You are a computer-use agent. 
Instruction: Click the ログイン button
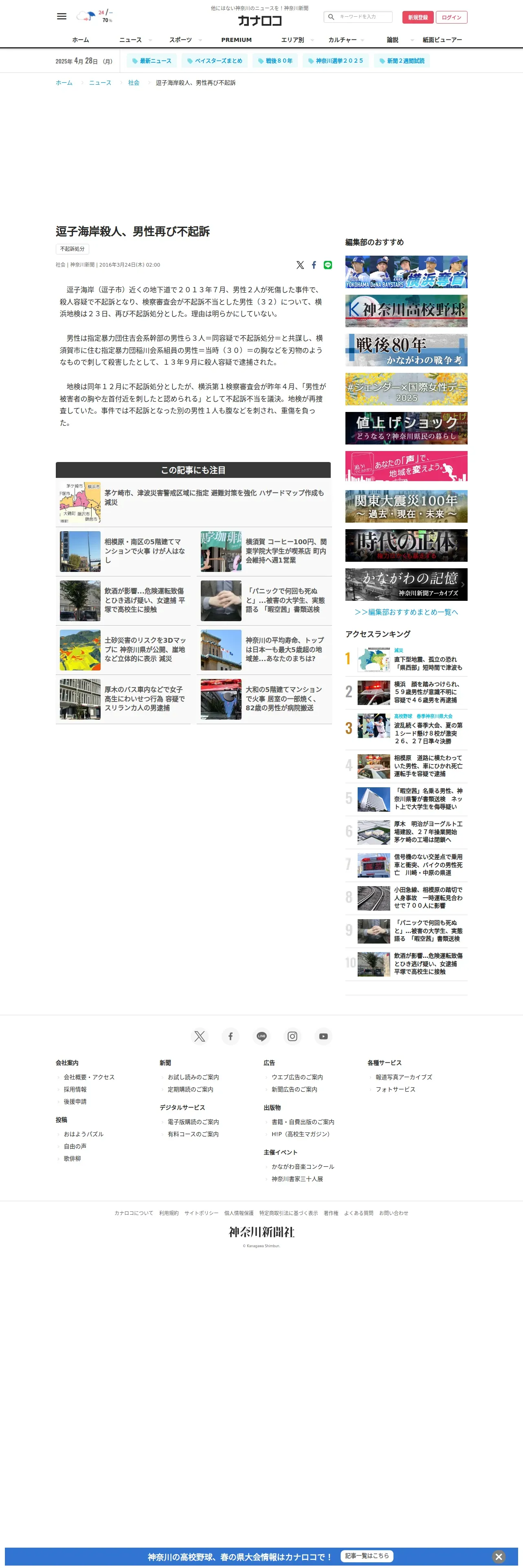(452, 17)
